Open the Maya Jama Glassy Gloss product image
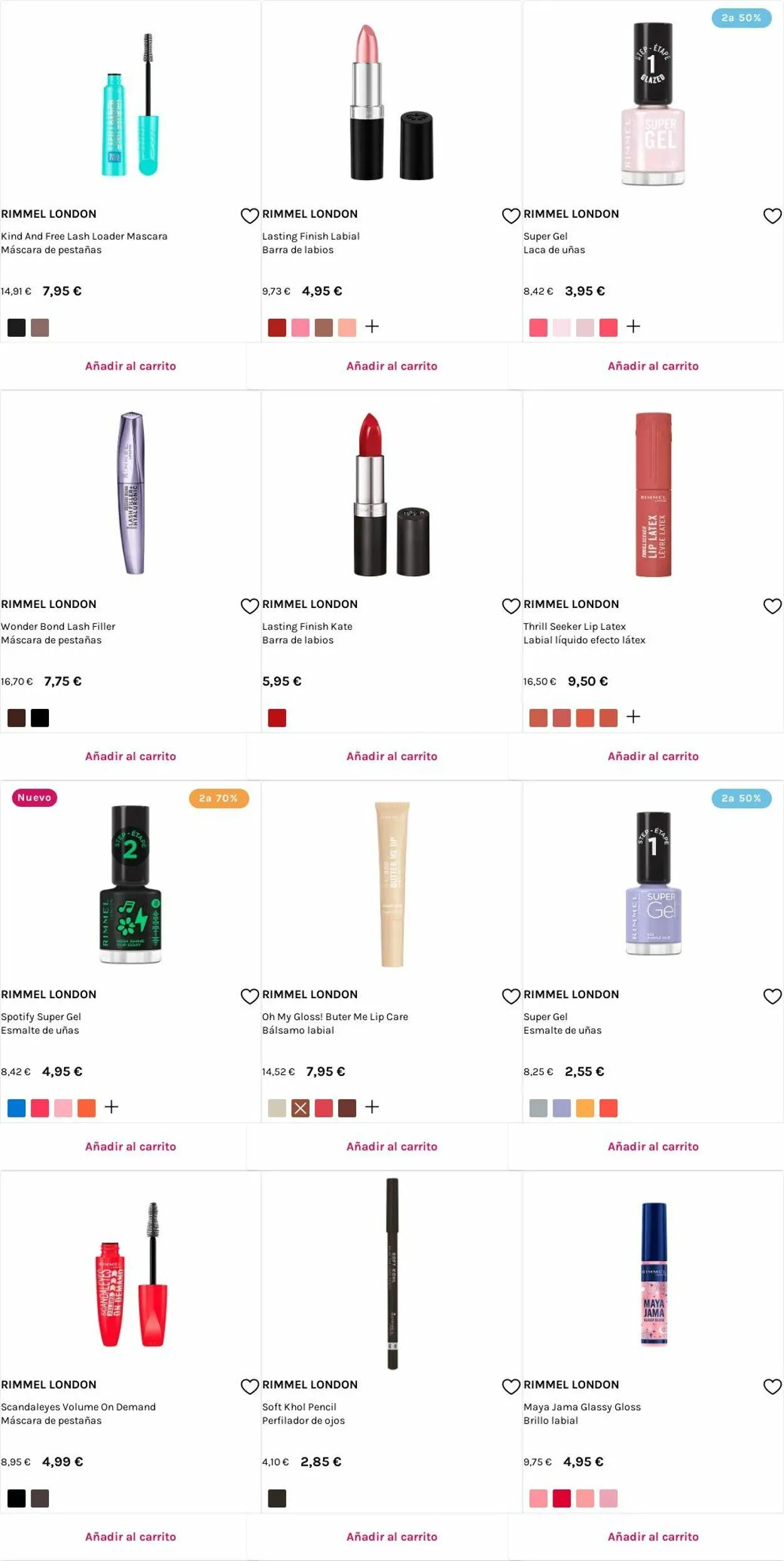 (x=653, y=1274)
